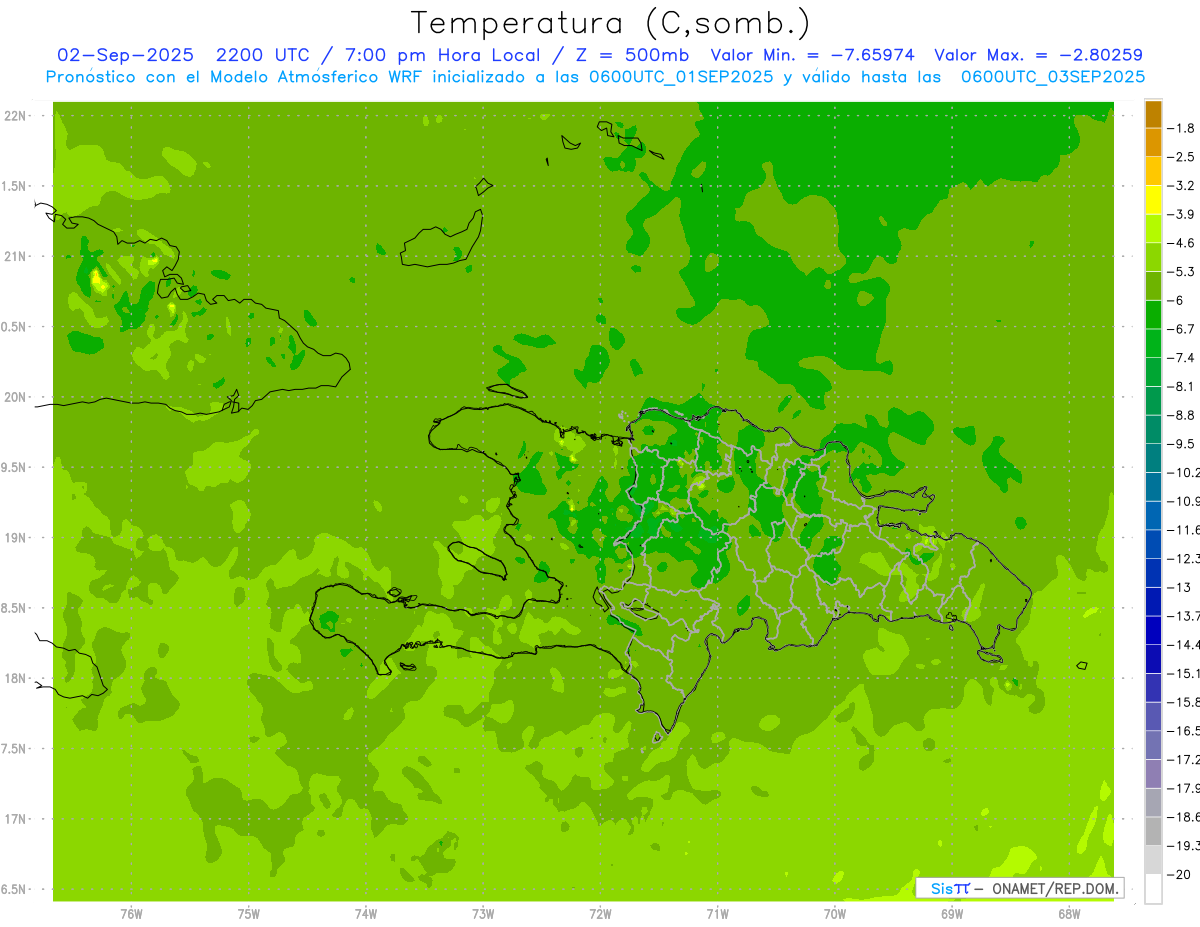The width and height of the screenshot is (1200, 927).
Task: Click the '0.5N' latitude axis label
Action: click(14, 327)
